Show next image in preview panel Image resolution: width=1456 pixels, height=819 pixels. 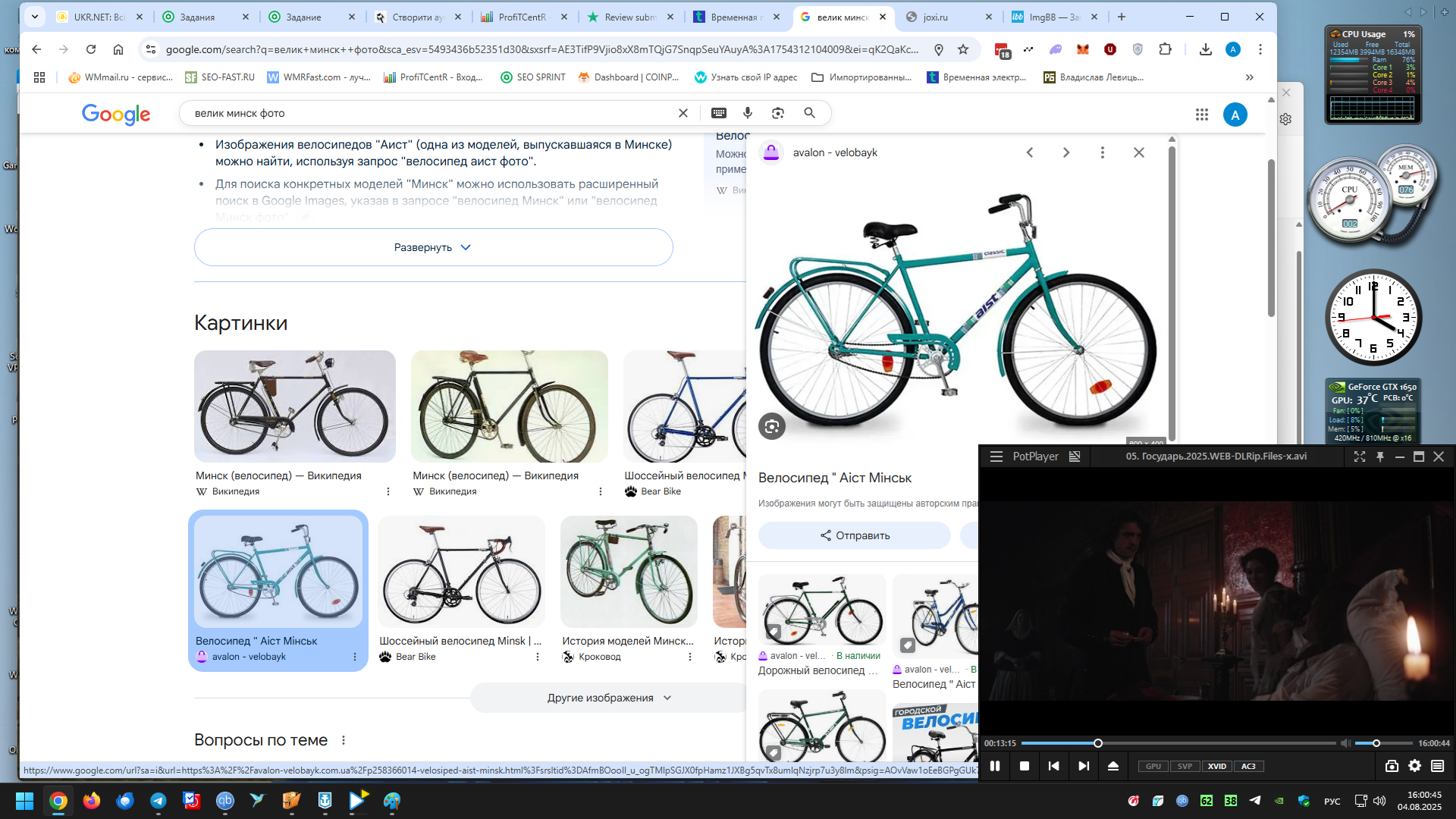(1066, 152)
